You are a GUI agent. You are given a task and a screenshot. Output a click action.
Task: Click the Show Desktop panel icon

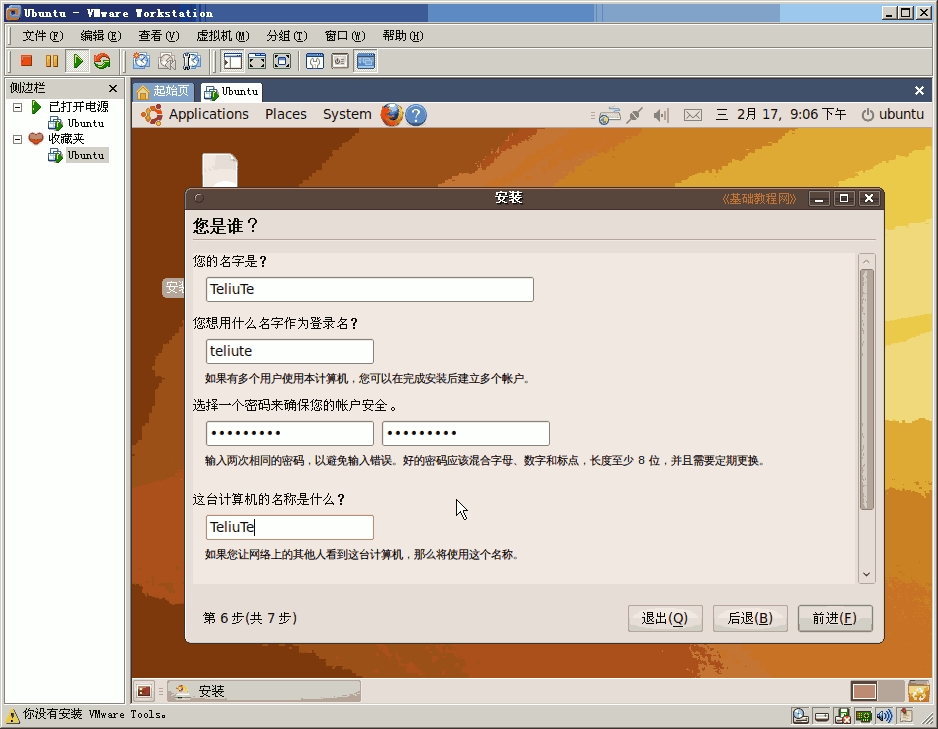coord(144,691)
